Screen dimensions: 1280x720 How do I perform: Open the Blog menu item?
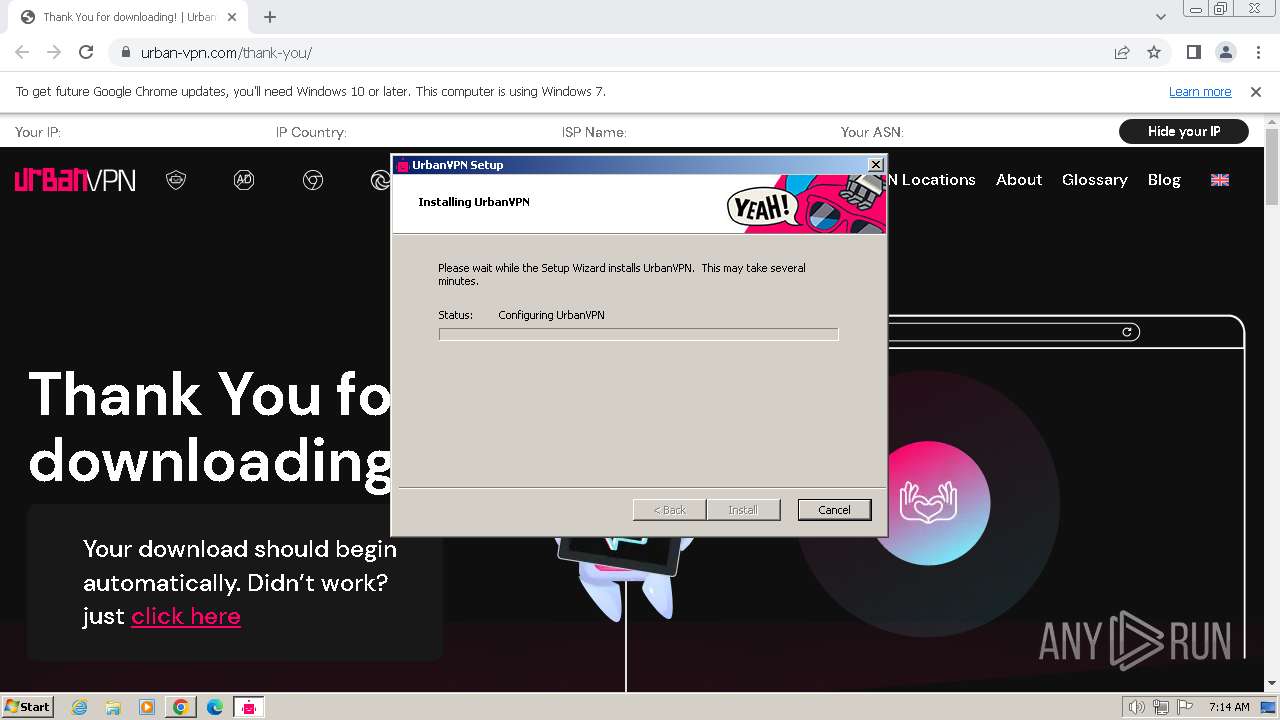click(x=1164, y=180)
